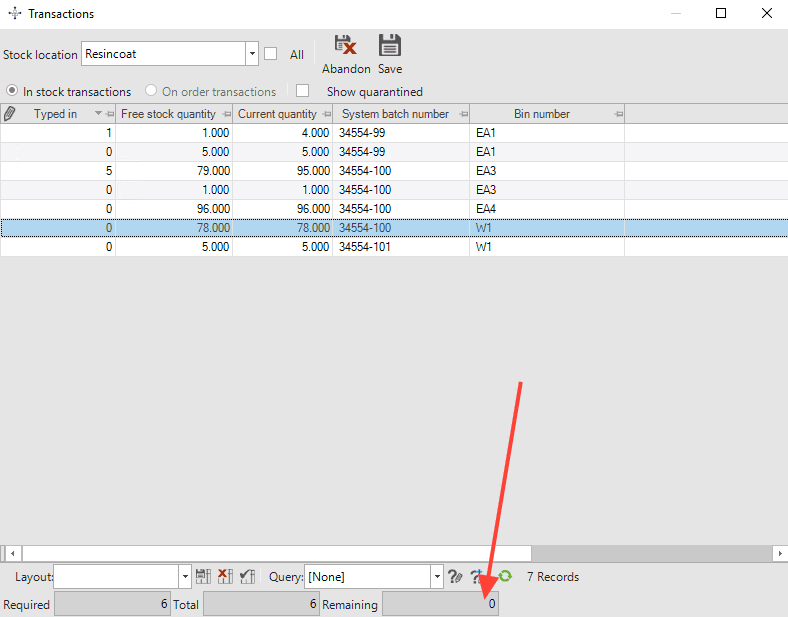Click the Remaining value field
The image size is (788, 617).
440,603
